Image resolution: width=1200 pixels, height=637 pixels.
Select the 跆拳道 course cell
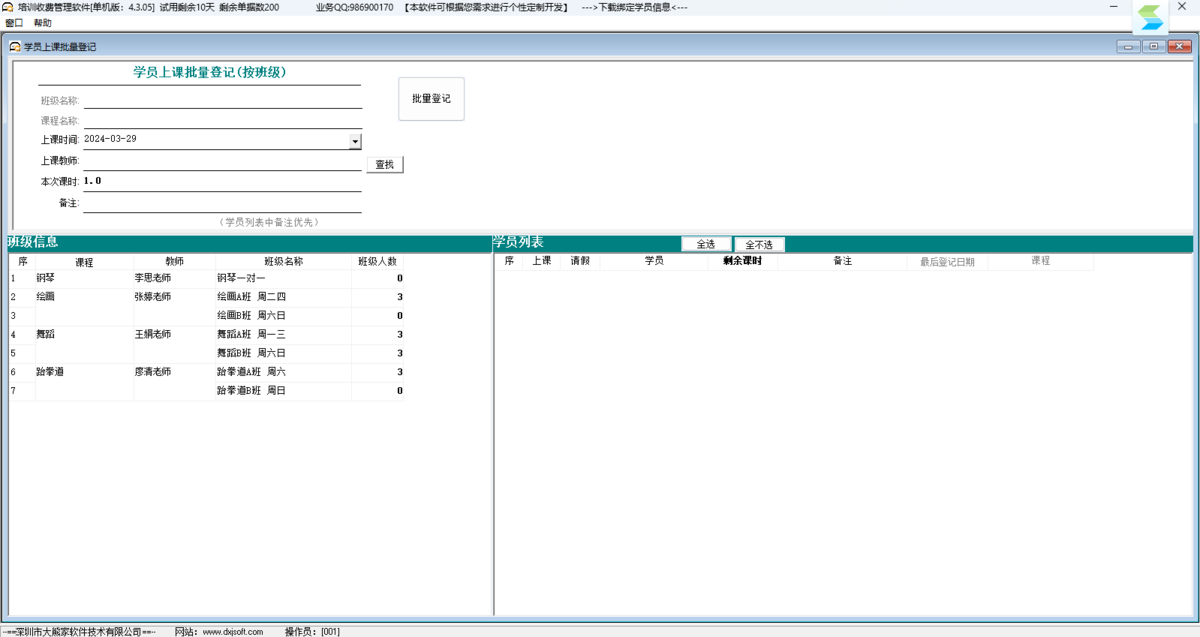(x=84, y=372)
